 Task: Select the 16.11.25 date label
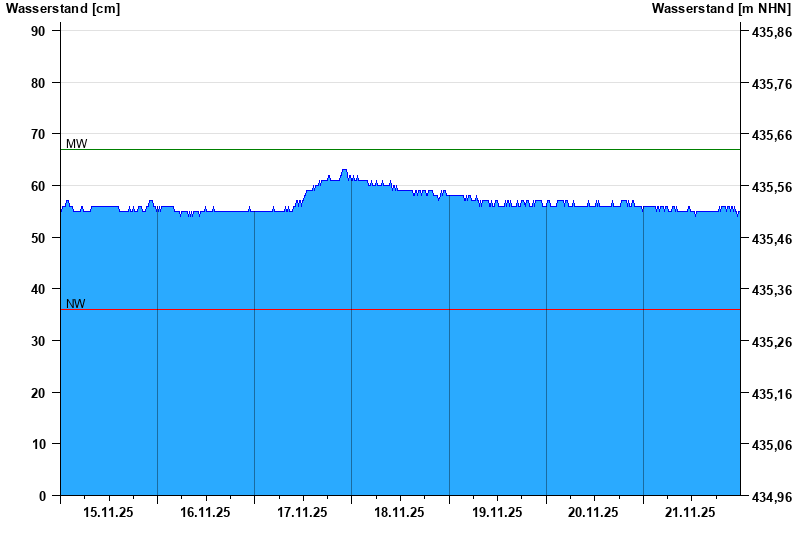(x=205, y=512)
